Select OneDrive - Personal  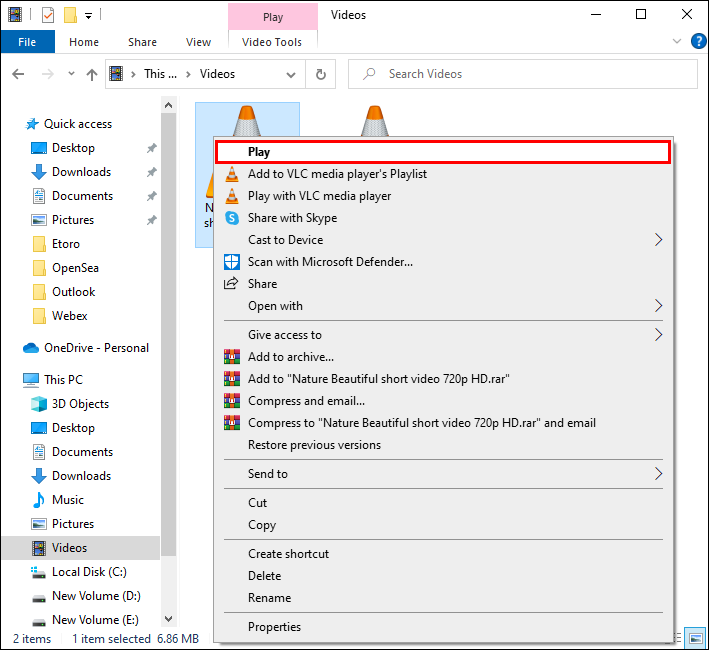pyautogui.click(x=96, y=348)
